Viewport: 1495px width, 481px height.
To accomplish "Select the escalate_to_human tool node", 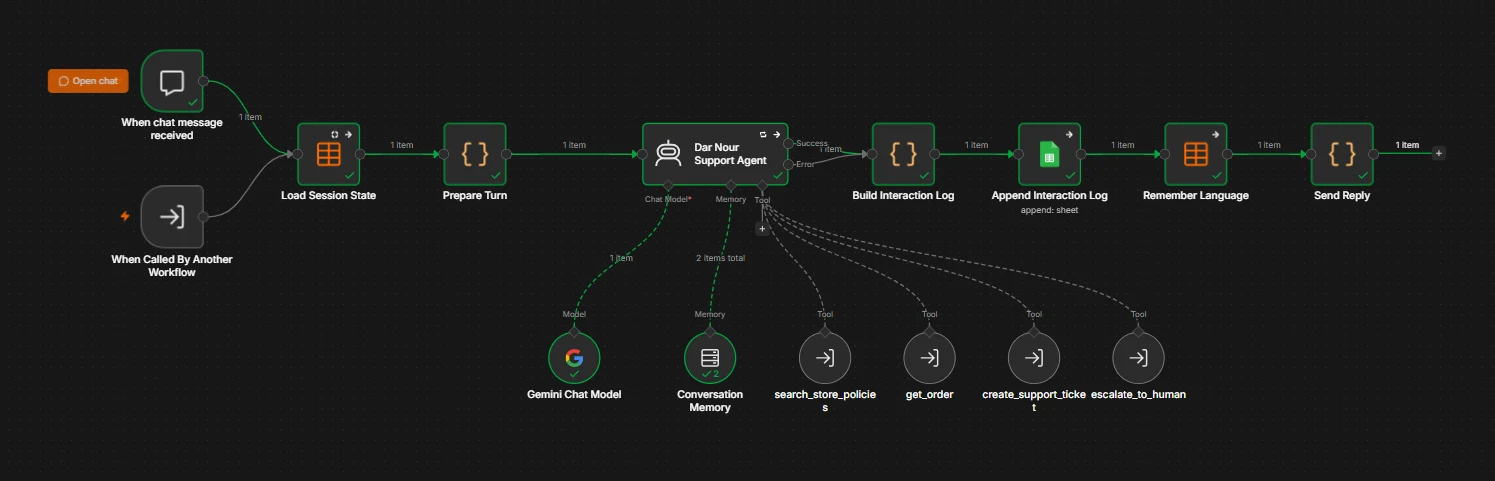I will (x=1138, y=358).
